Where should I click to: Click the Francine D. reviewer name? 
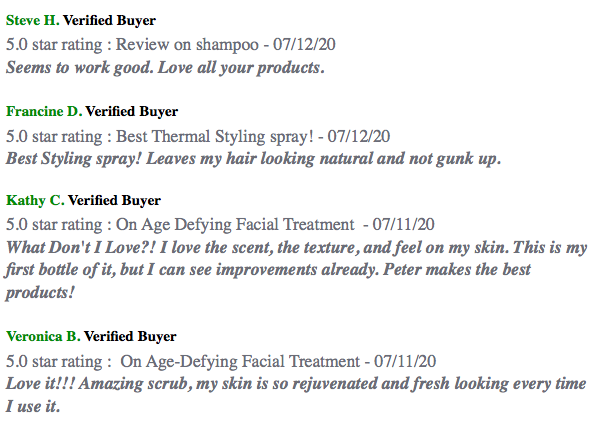(44, 111)
